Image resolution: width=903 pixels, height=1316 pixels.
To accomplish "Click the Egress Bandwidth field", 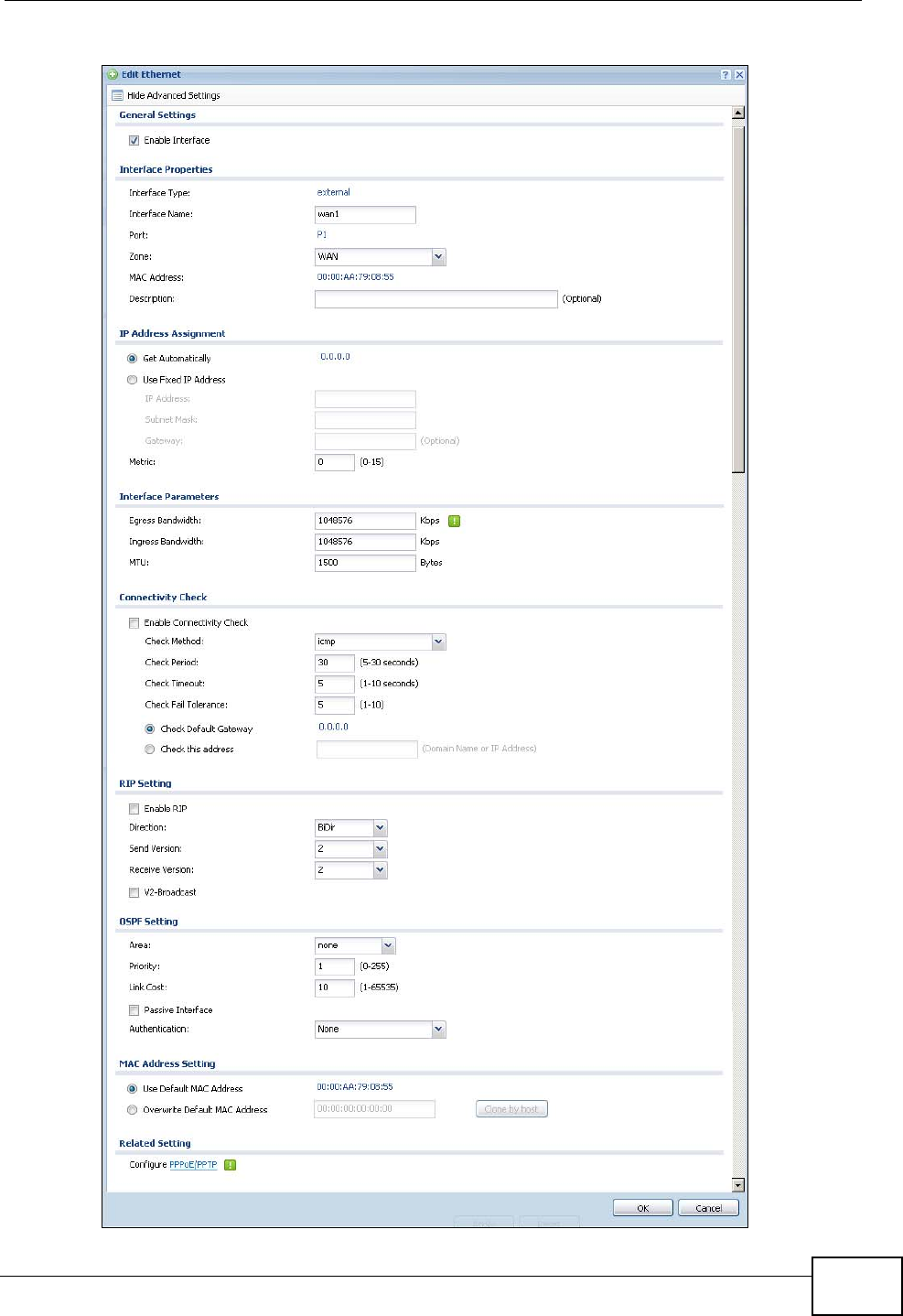I will (365, 521).
